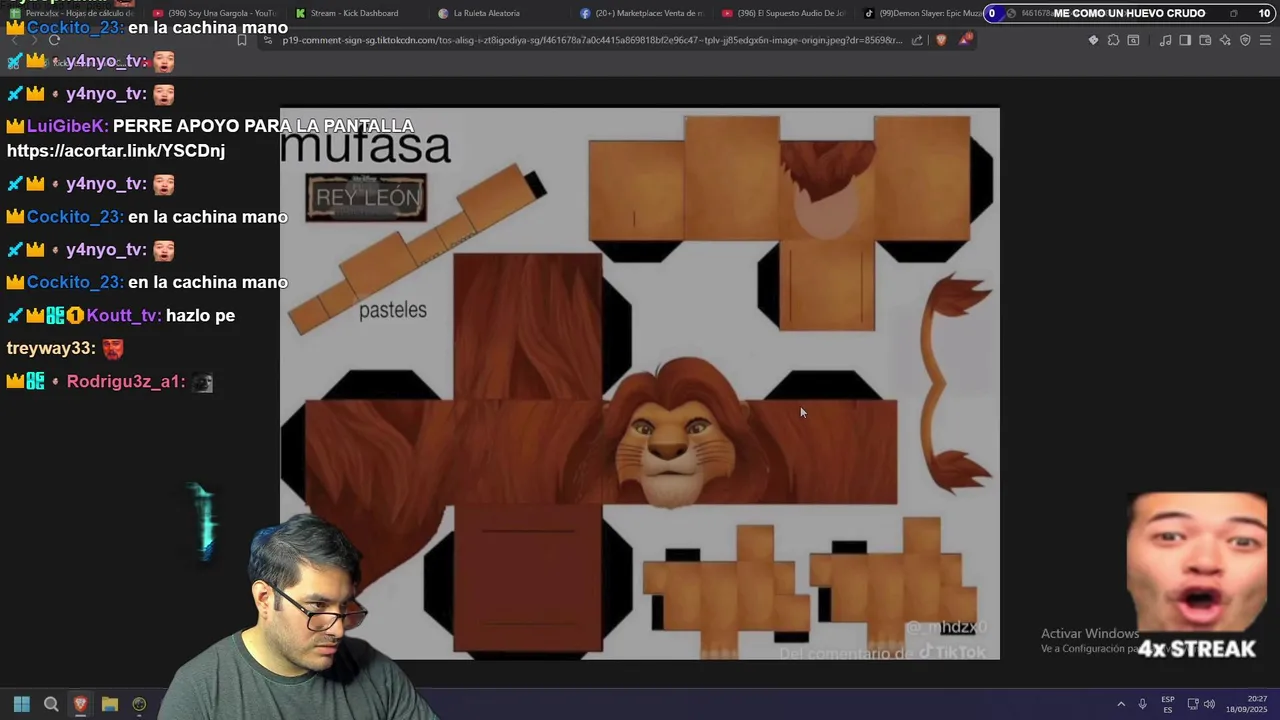Open the acortar.link/YSCDnj chat link
Viewport: 1280px width, 720px height.
116,151
